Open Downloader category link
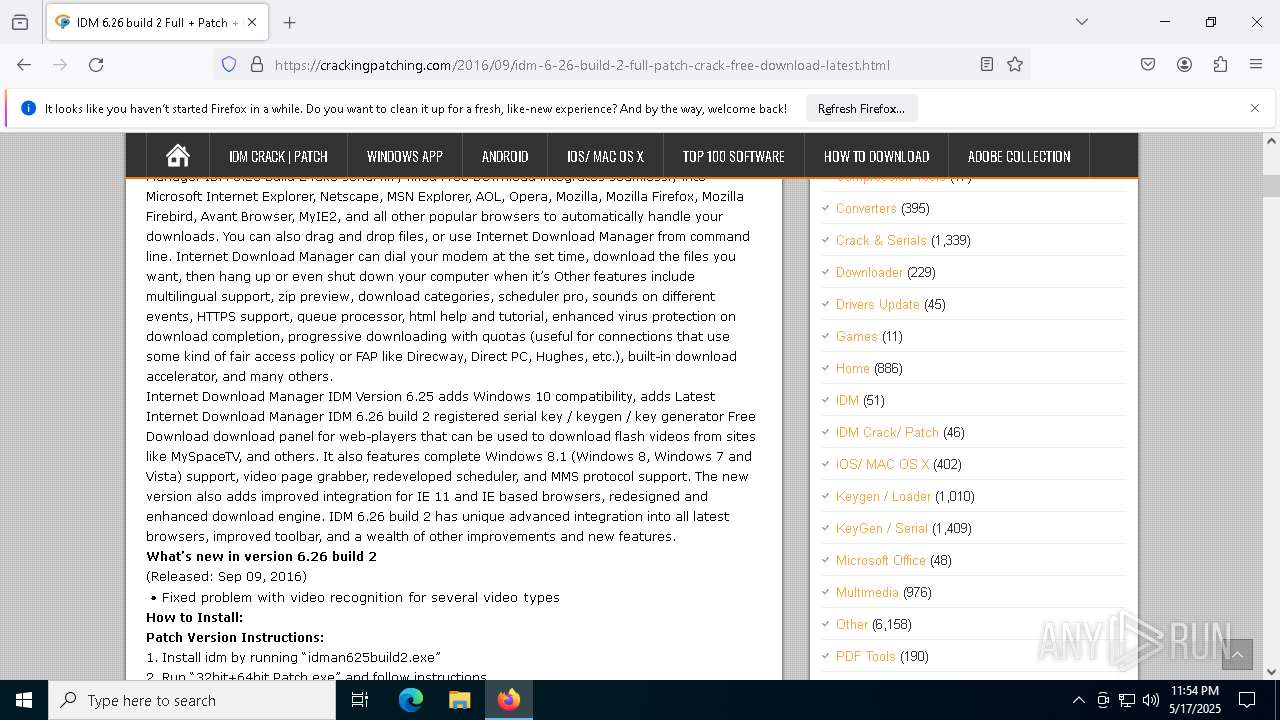1280x720 pixels. pos(869,272)
